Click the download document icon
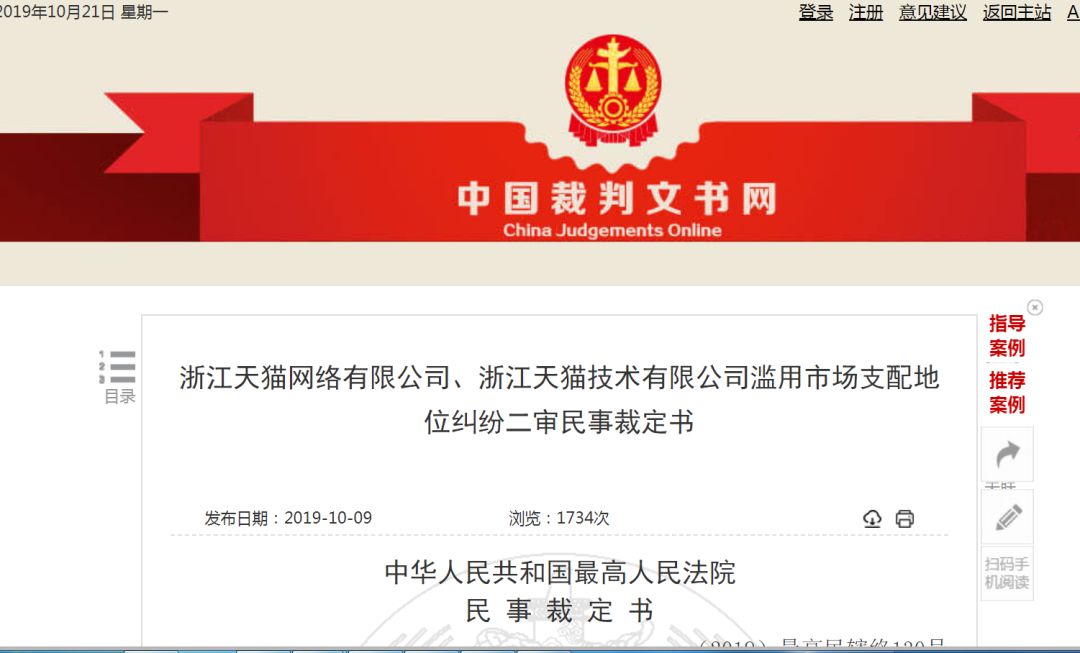Screen dimensions: 1080x653 (x=872, y=519)
